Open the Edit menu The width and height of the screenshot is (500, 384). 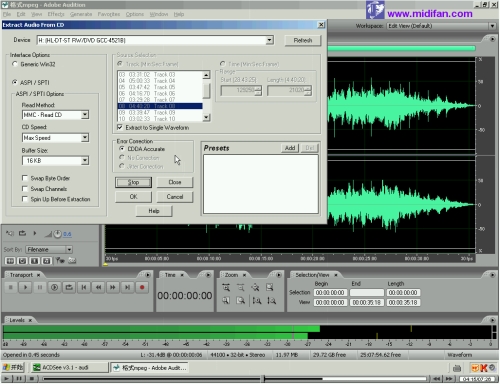pos(21,14)
